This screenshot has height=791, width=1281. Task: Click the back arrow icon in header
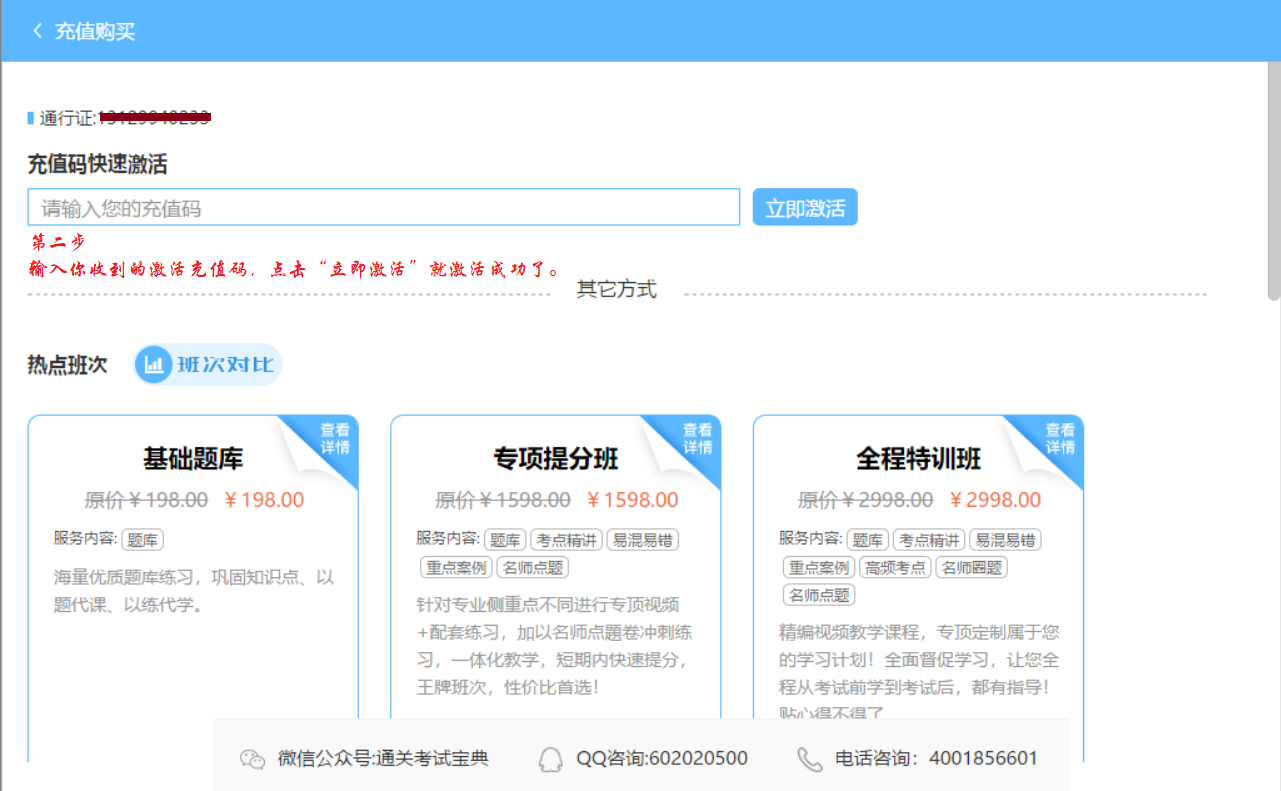click(x=38, y=31)
